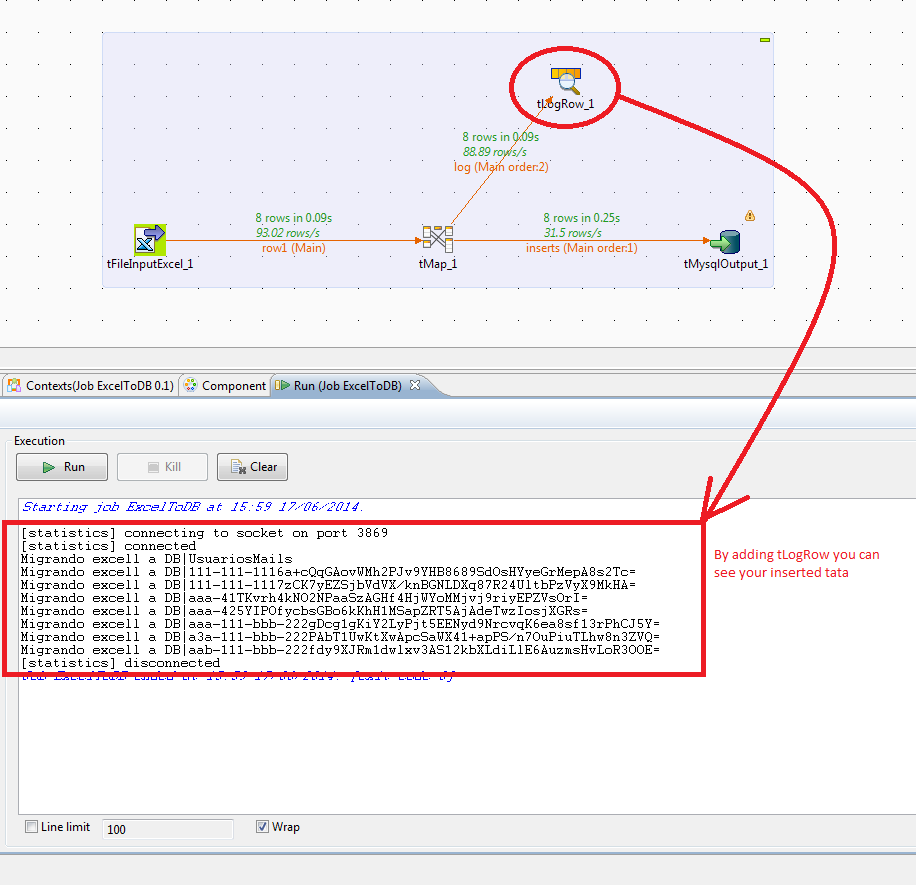Select the log (Main order:2) connection label

coord(501,167)
